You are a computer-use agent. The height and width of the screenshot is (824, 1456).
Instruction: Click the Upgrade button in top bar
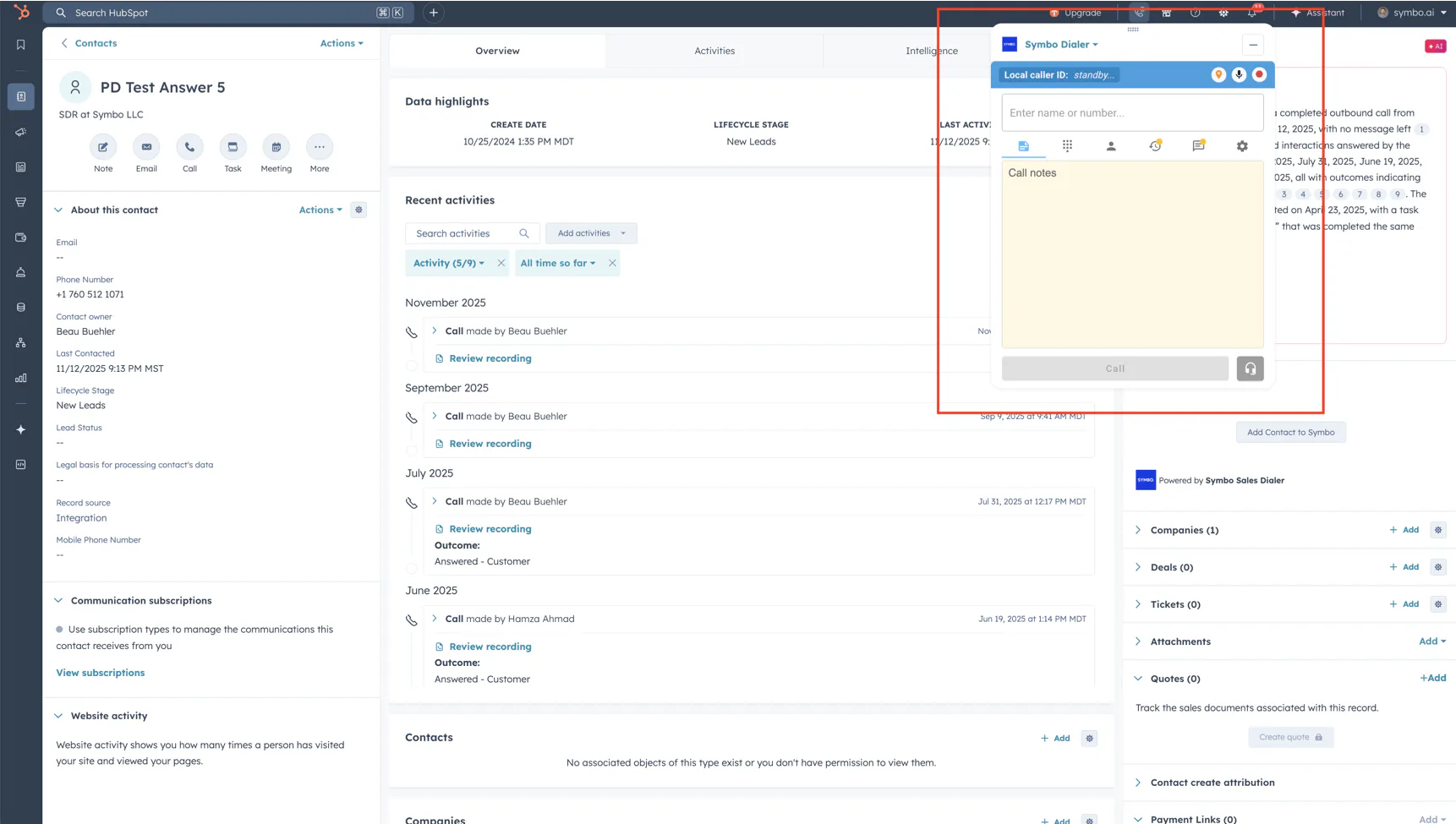[1076, 13]
